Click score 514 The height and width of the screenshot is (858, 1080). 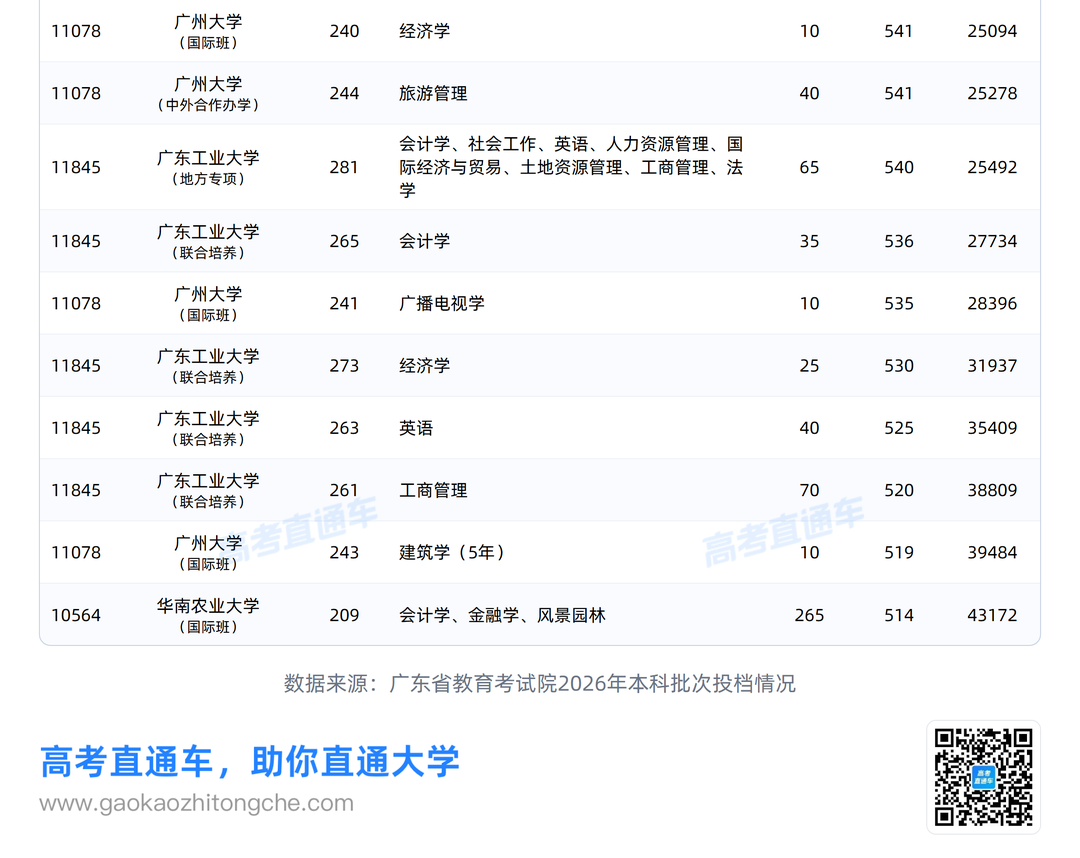[x=899, y=615]
